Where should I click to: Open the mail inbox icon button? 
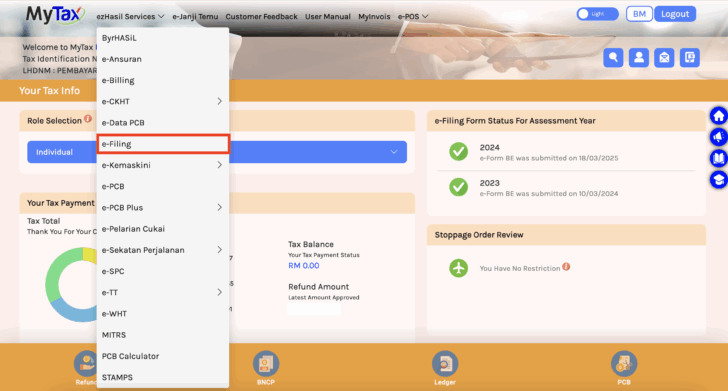click(x=664, y=58)
